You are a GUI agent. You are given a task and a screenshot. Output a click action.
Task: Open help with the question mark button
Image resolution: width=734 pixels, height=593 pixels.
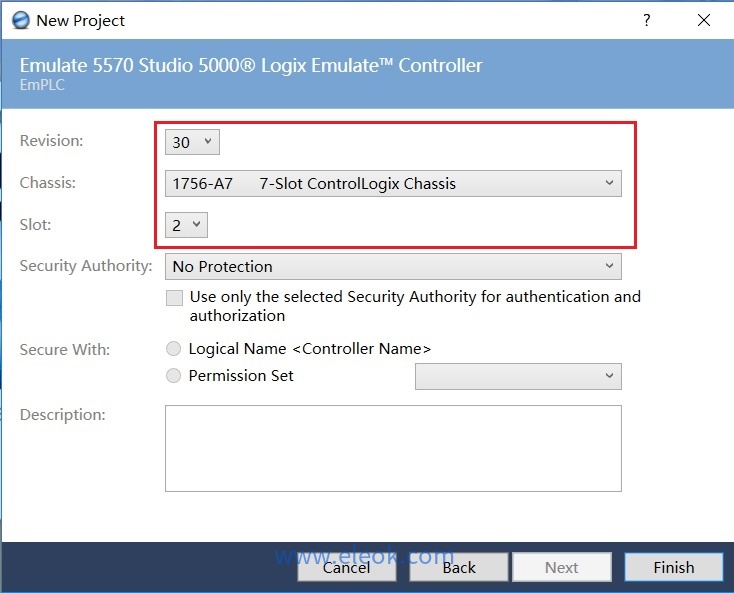click(x=648, y=20)
